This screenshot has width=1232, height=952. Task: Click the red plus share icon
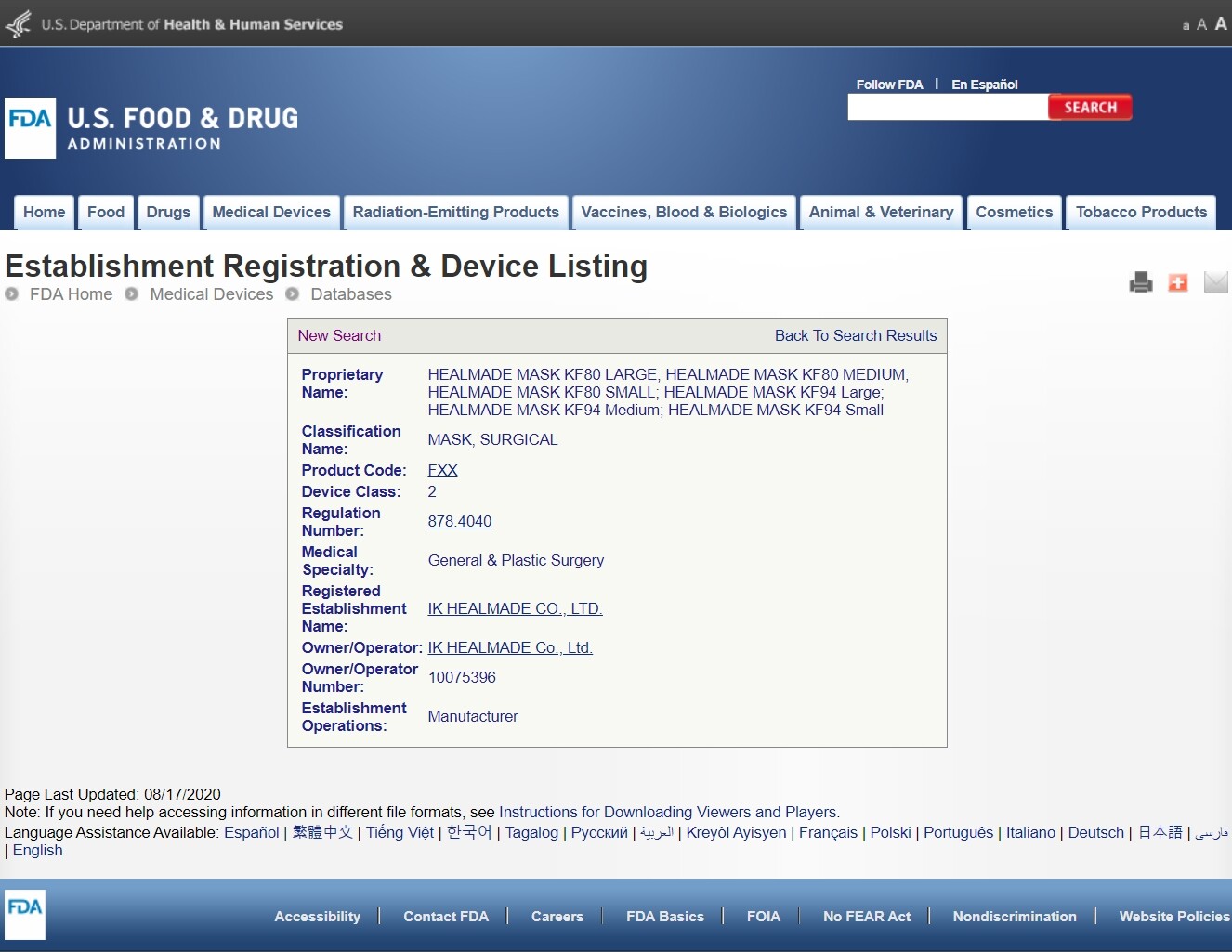(1178, 282)
